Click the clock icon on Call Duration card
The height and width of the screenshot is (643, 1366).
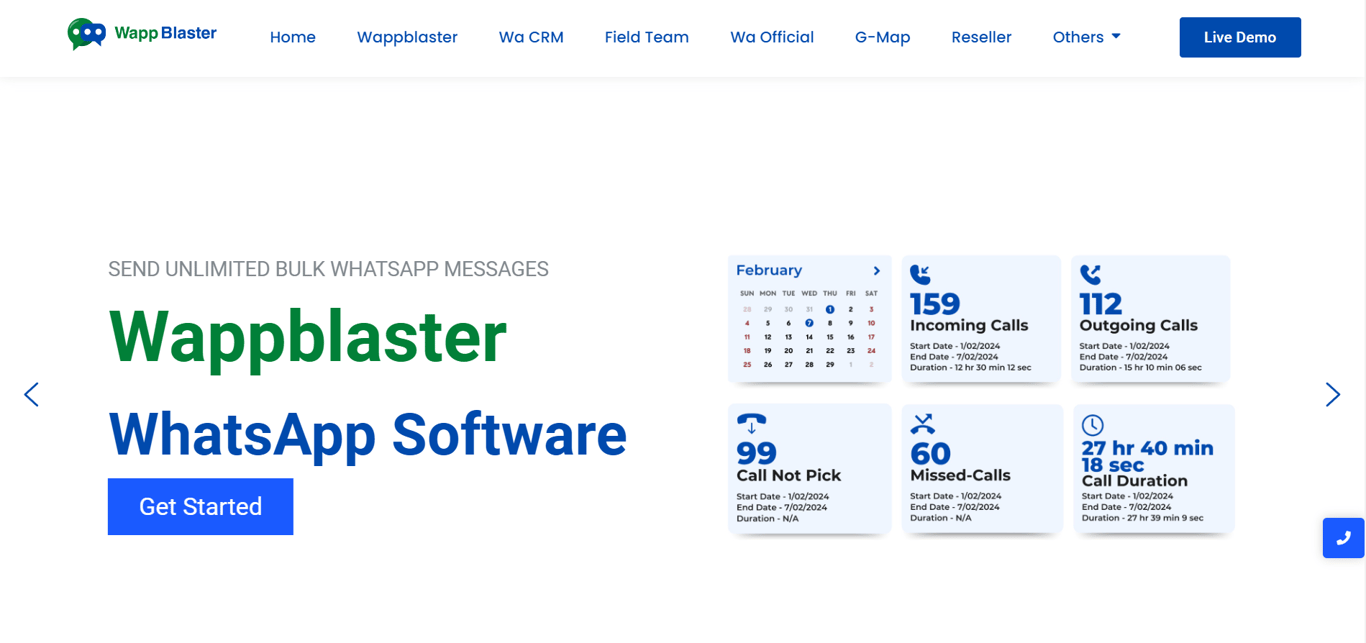tap(1093, 422)
